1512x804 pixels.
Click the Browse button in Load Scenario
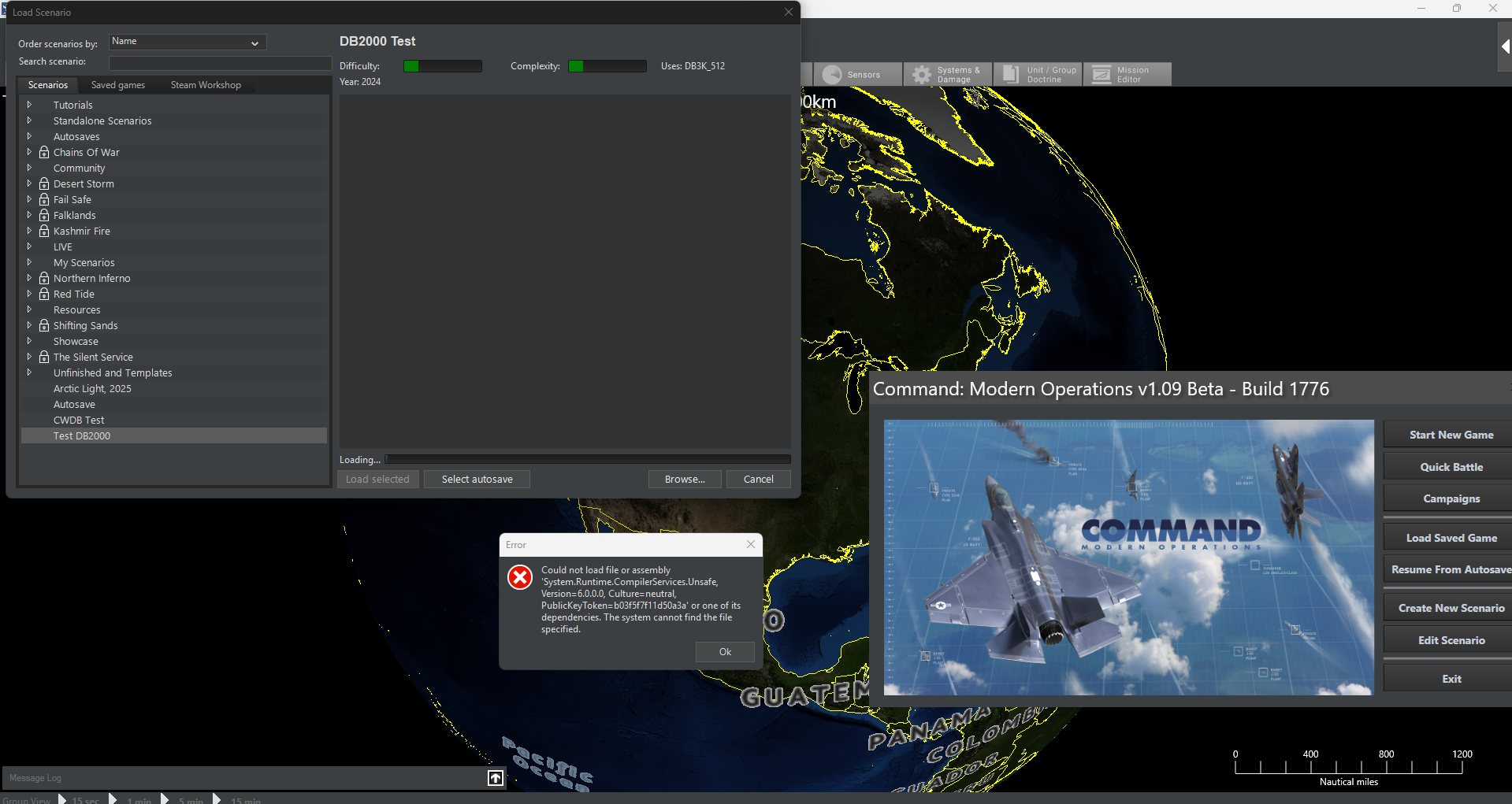pyautogui.click(x=684, y=479)
